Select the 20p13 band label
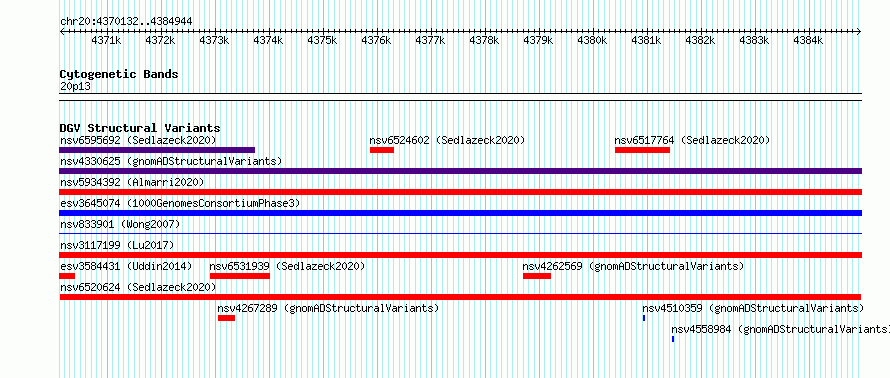Viewport: 890px width, 378px height. click(x=75, y=87)
